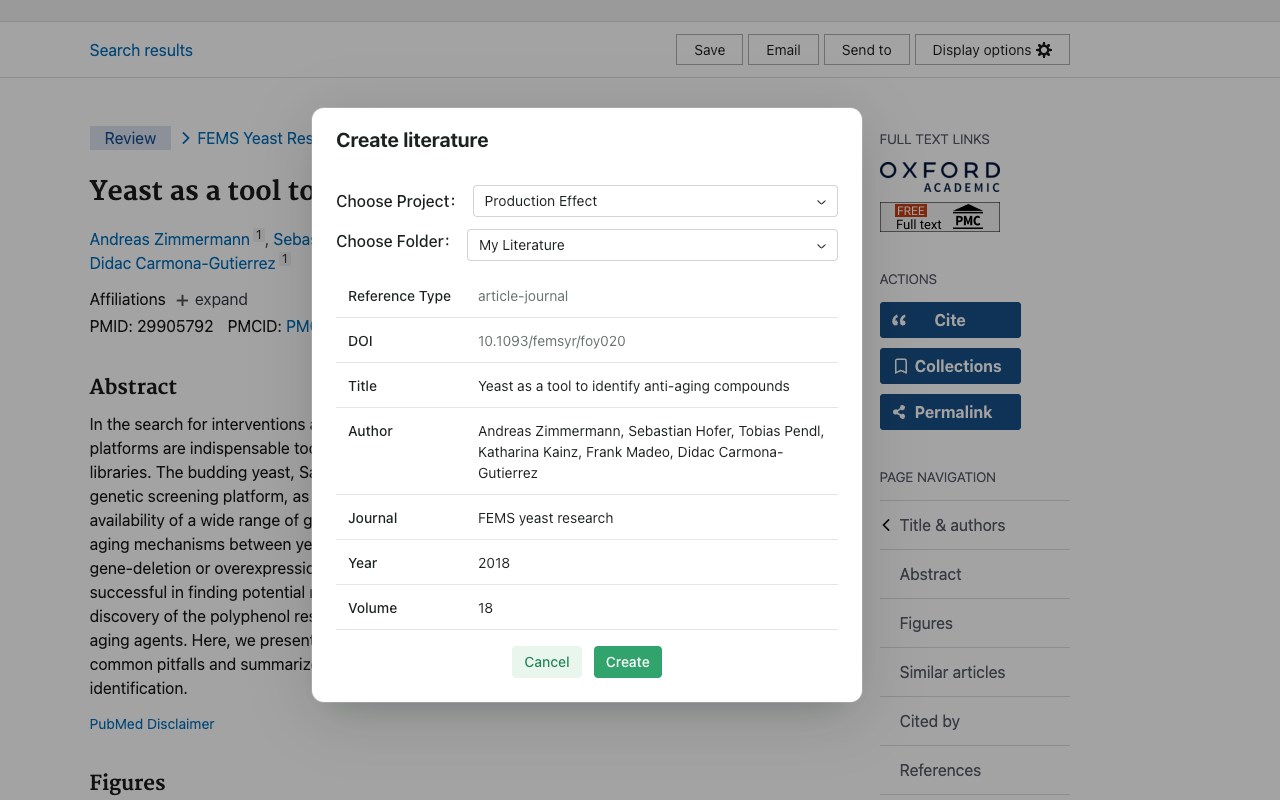This screenshot has height=800, width=1280.
Task: Click the Display options gear icon
Action: pos(1044,50)
